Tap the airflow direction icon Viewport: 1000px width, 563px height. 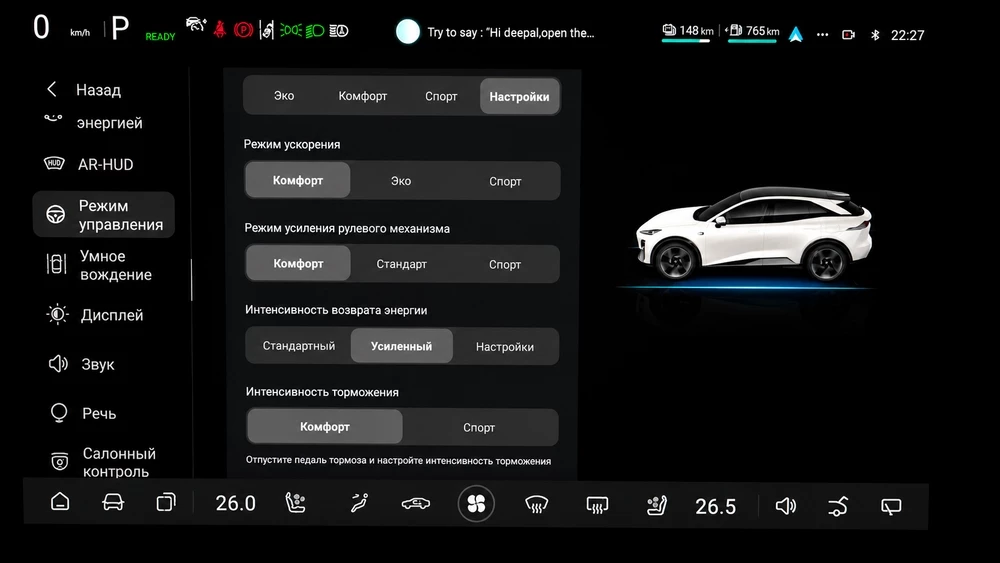[359, 503]
